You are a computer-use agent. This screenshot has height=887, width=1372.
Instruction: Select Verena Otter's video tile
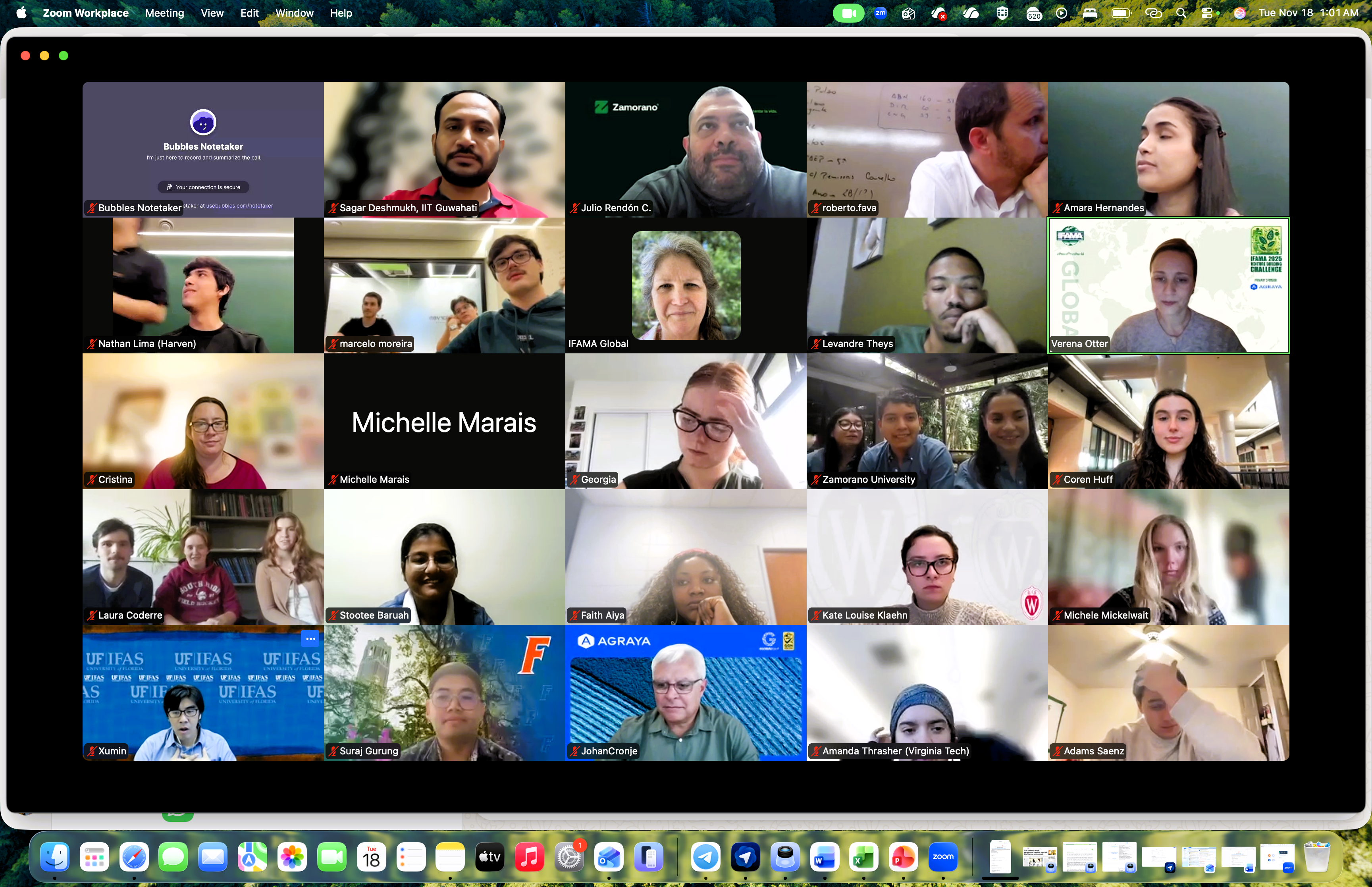click(1168, 285)
